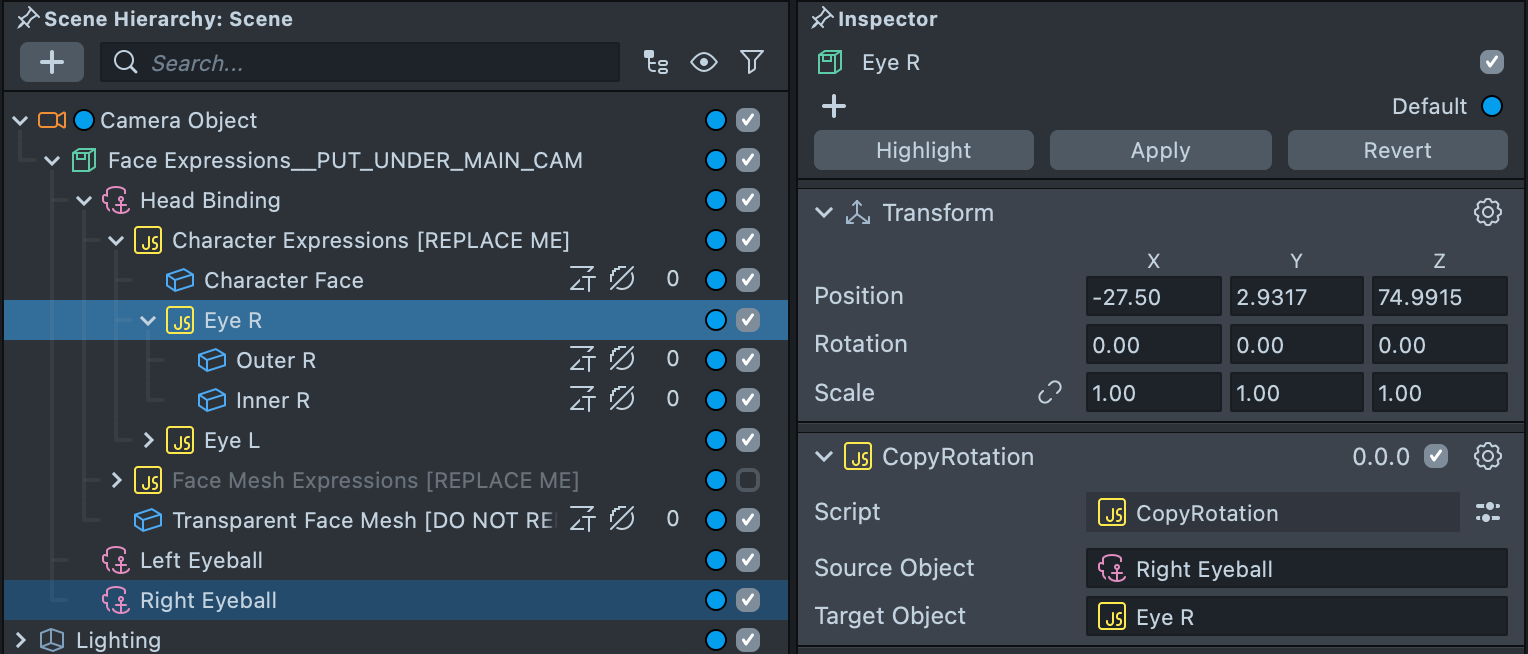Expand the Eye L tree item
The height and width of the screenshot is (654, 1528).
pos(149,440)
